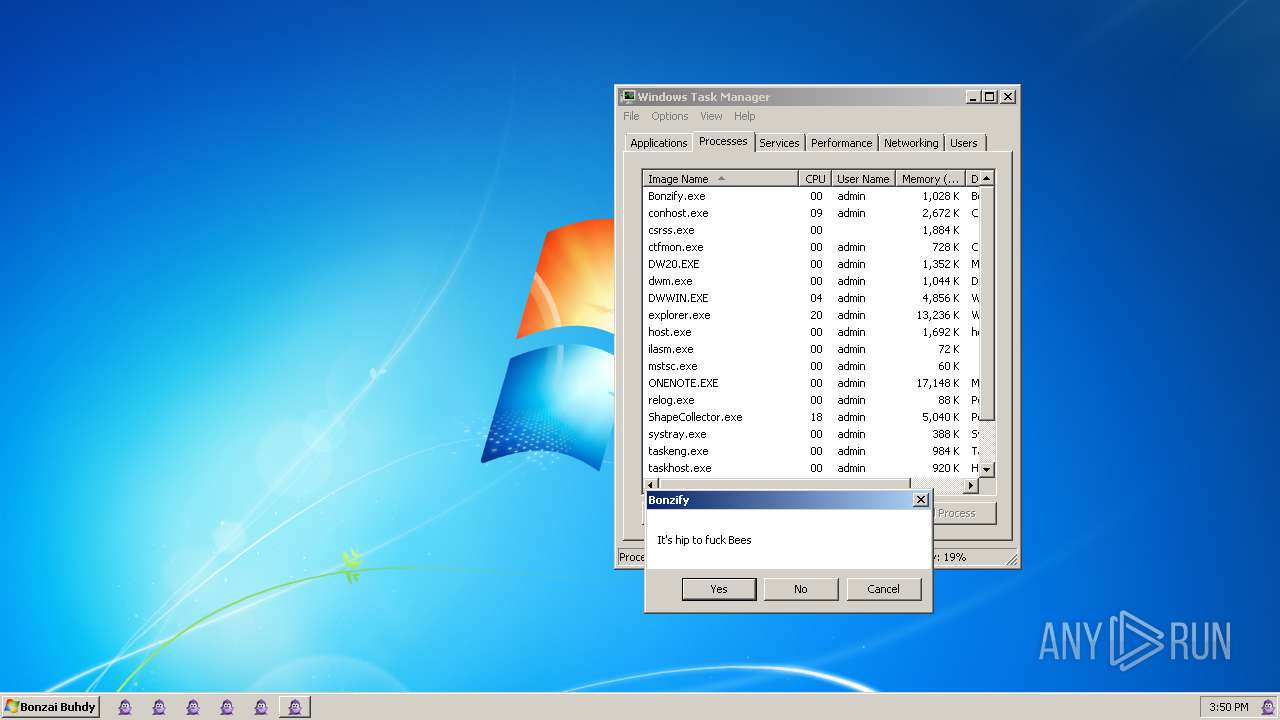Select the explorer.exe process
This screenshot has height=720, width=1280.
[810, 315]
